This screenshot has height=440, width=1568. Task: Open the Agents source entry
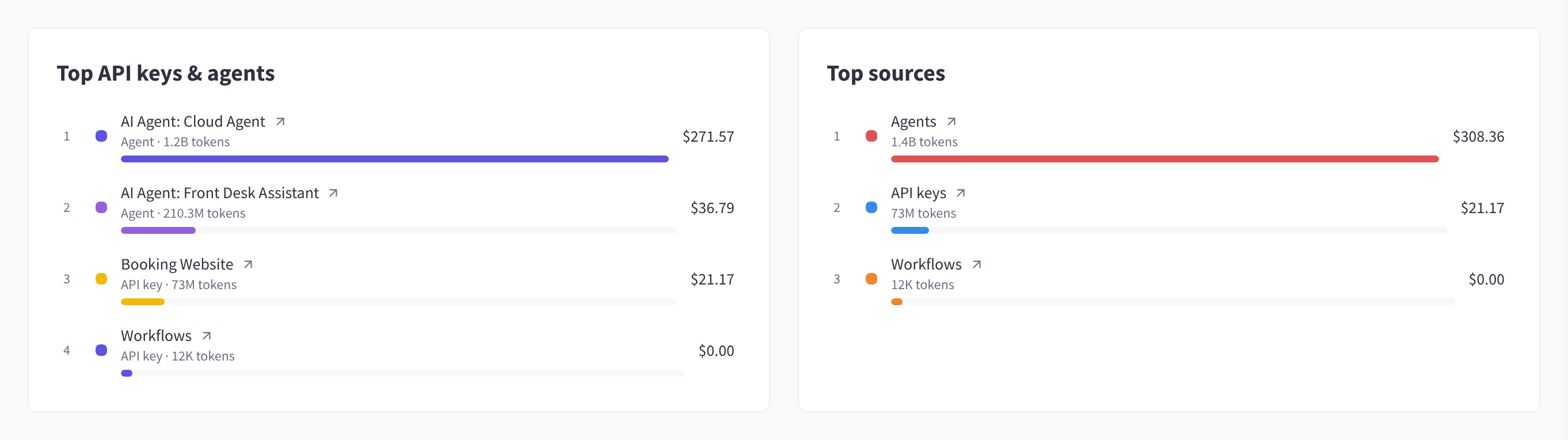click(914, 122)
